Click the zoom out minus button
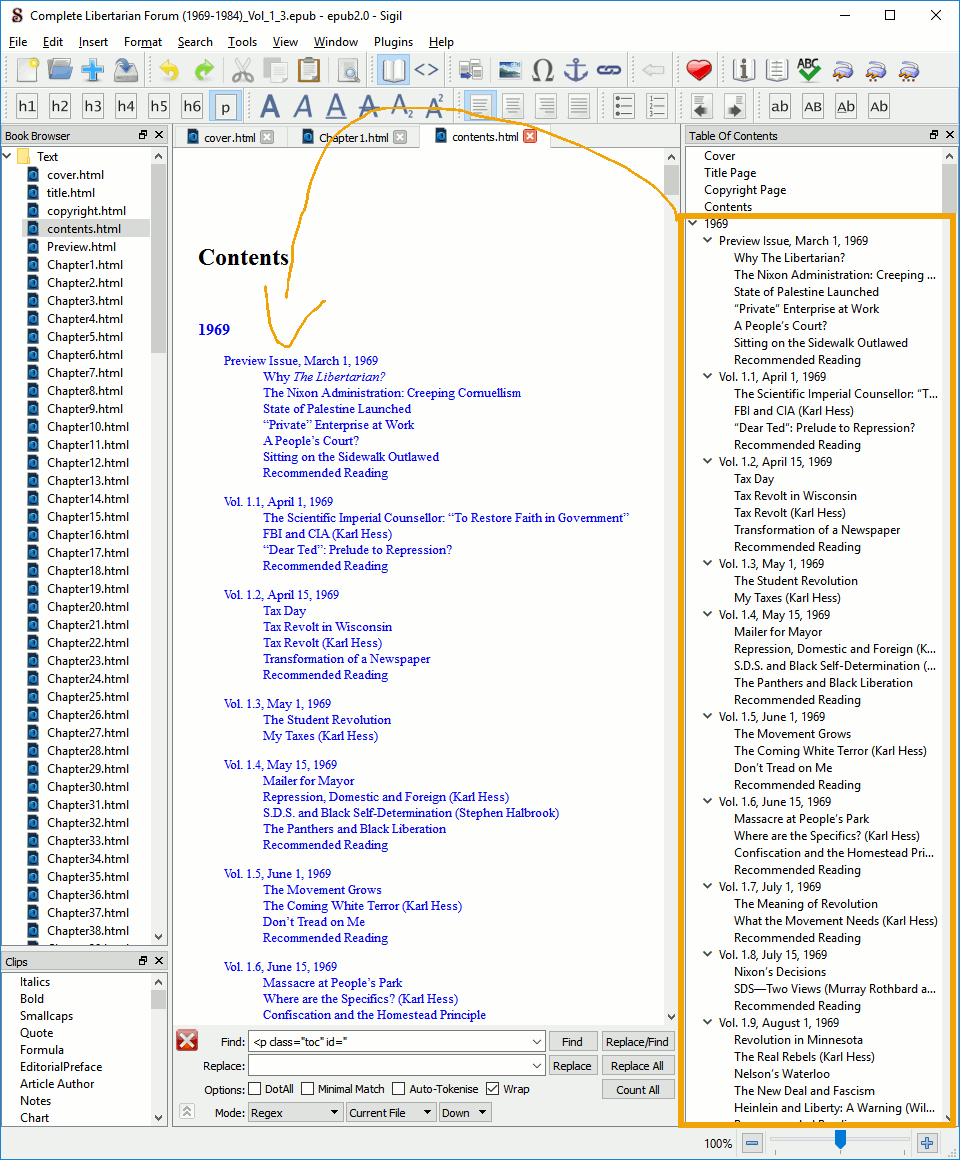This screenshot has height=1160, width=960. 752,1143
